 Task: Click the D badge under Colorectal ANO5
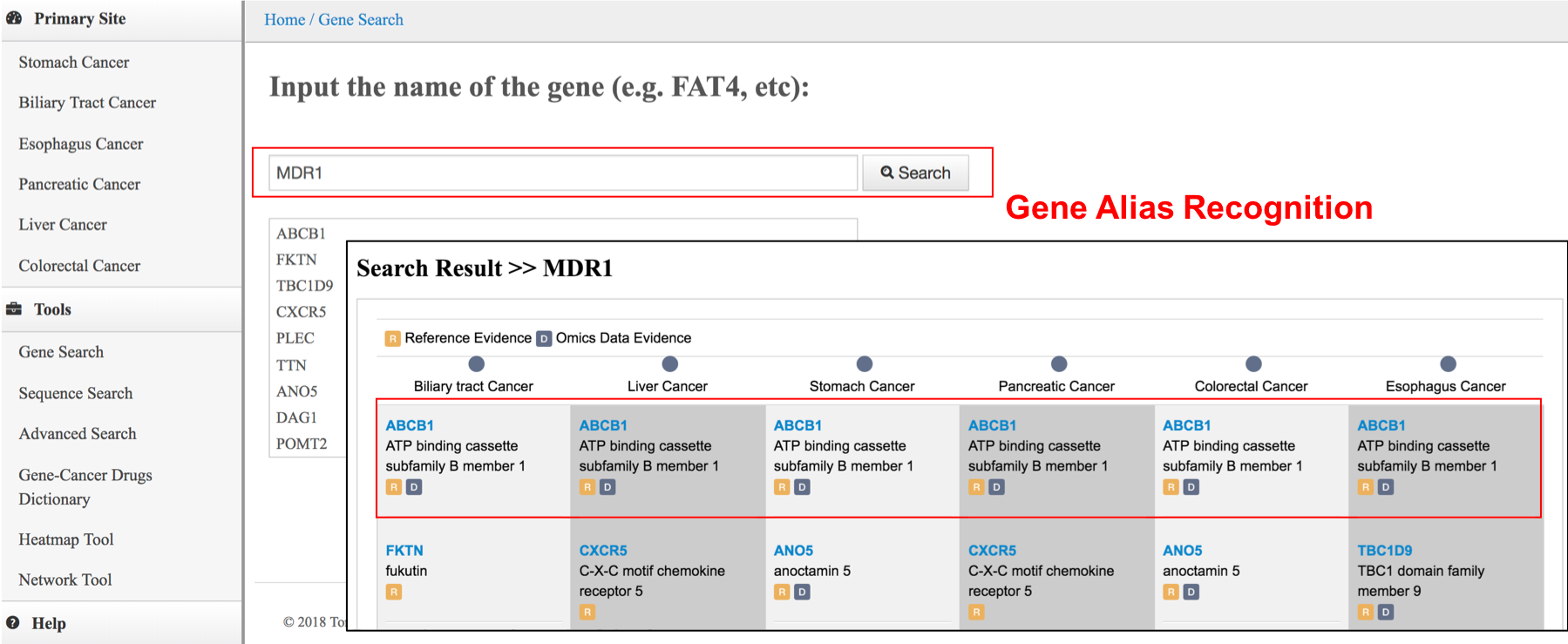coord(1191,592)
